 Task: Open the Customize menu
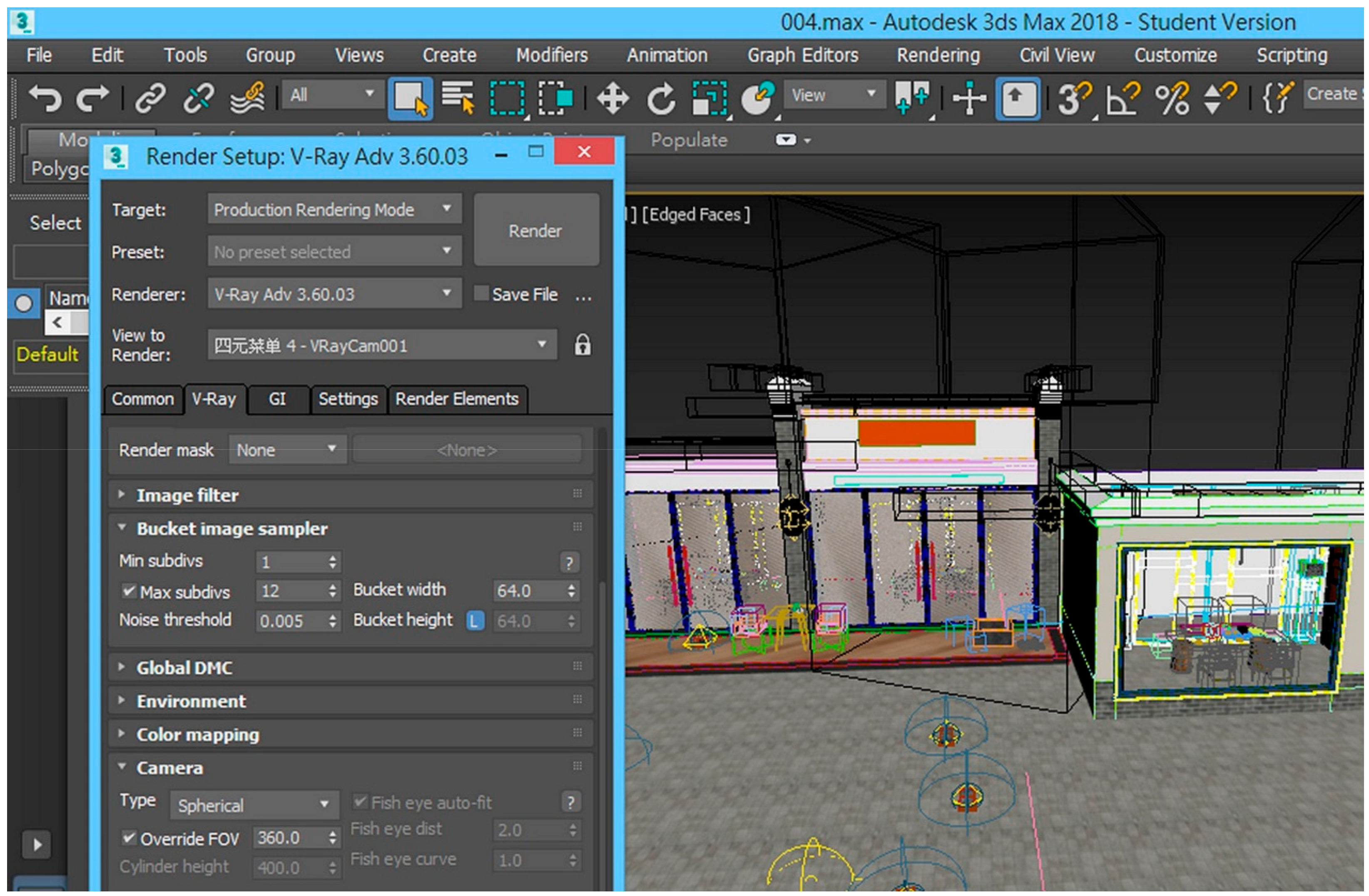[1175, 55]
